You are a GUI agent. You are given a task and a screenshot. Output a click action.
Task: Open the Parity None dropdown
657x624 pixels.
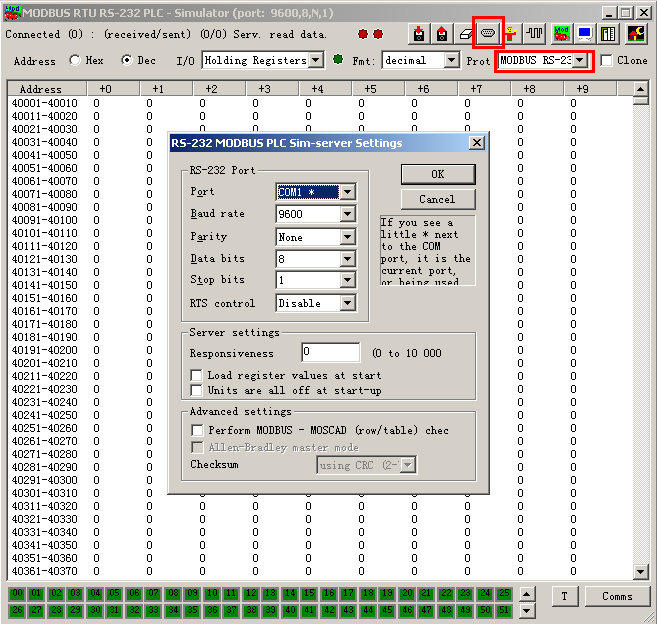pos(347,237)
